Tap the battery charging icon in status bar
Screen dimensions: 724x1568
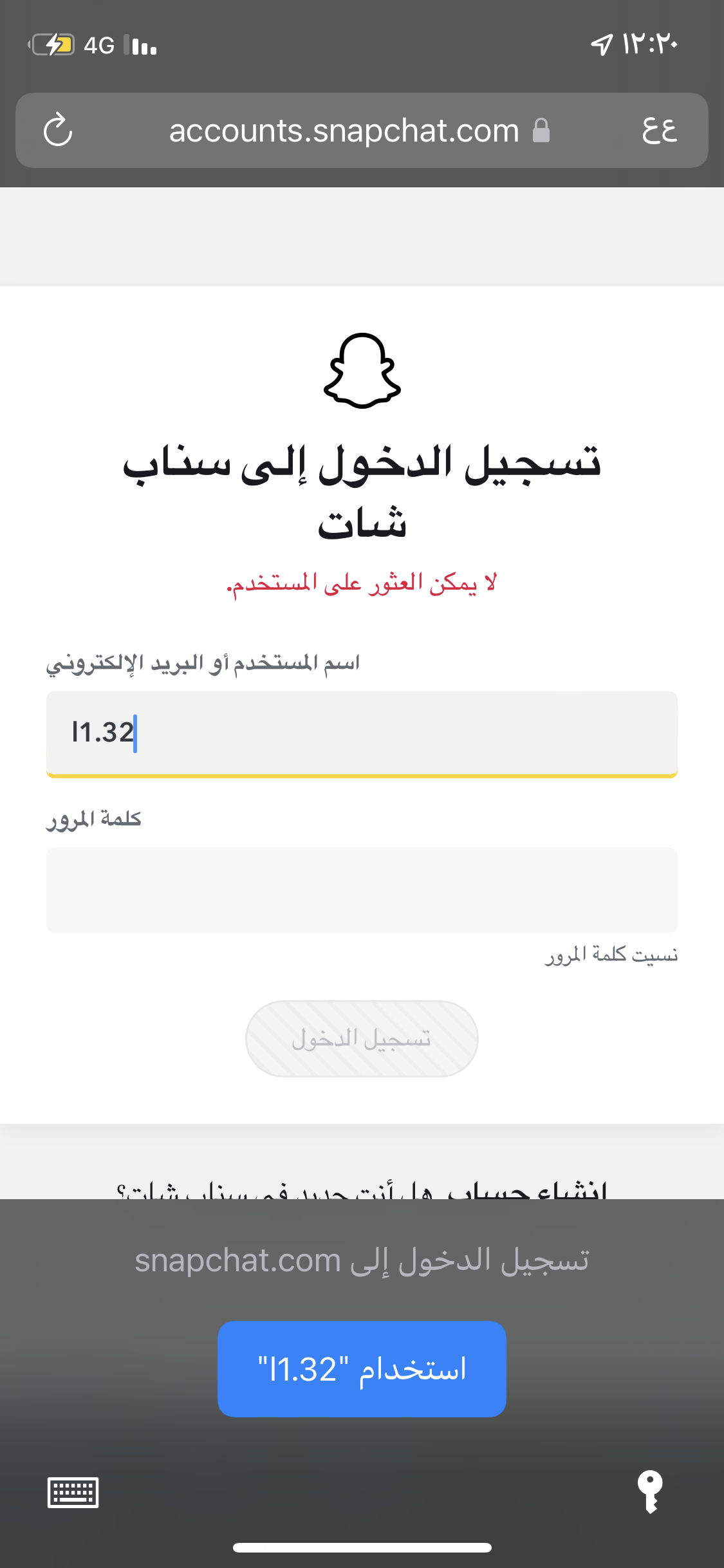click(x=52, y=45)
